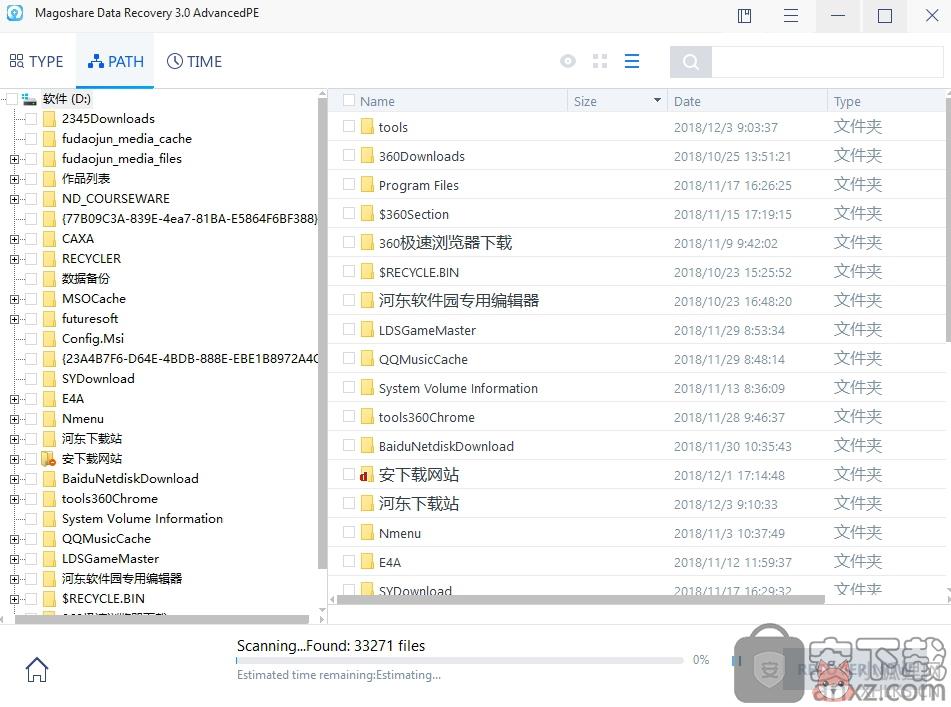Switch to the TYPE tab
The width and height of the screenshot is (951, 707).
(x=36, y=61)
